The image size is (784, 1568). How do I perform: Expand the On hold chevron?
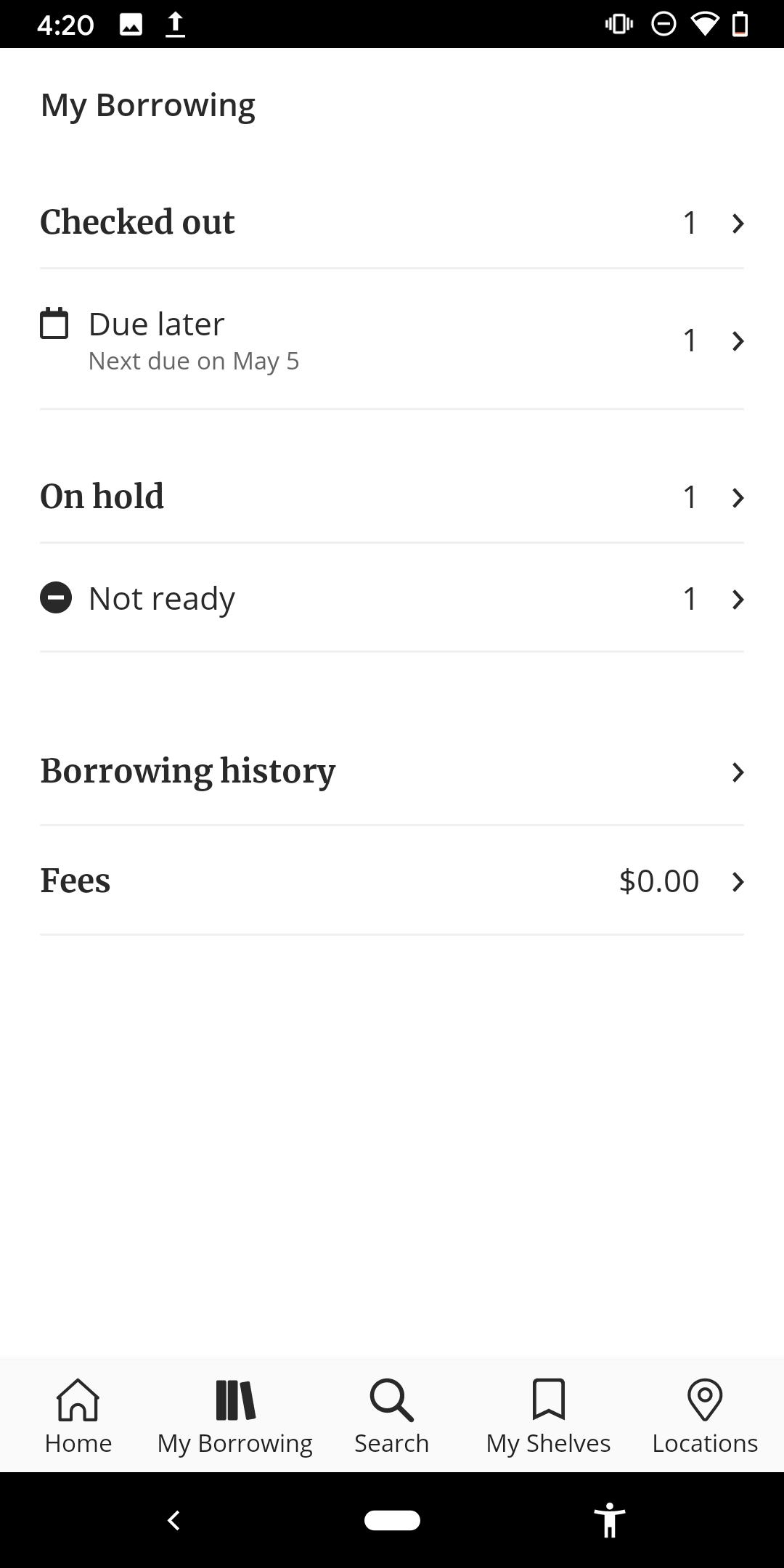coord(738,497)
